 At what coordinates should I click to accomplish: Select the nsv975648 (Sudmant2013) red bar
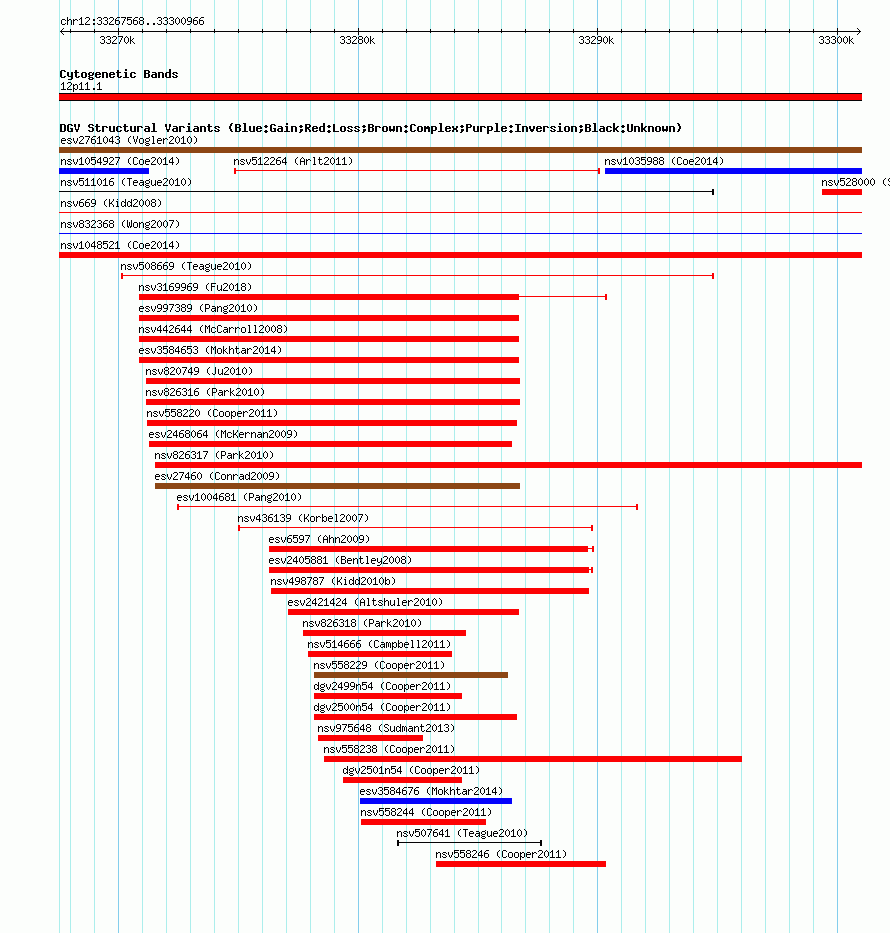point(371,738)
